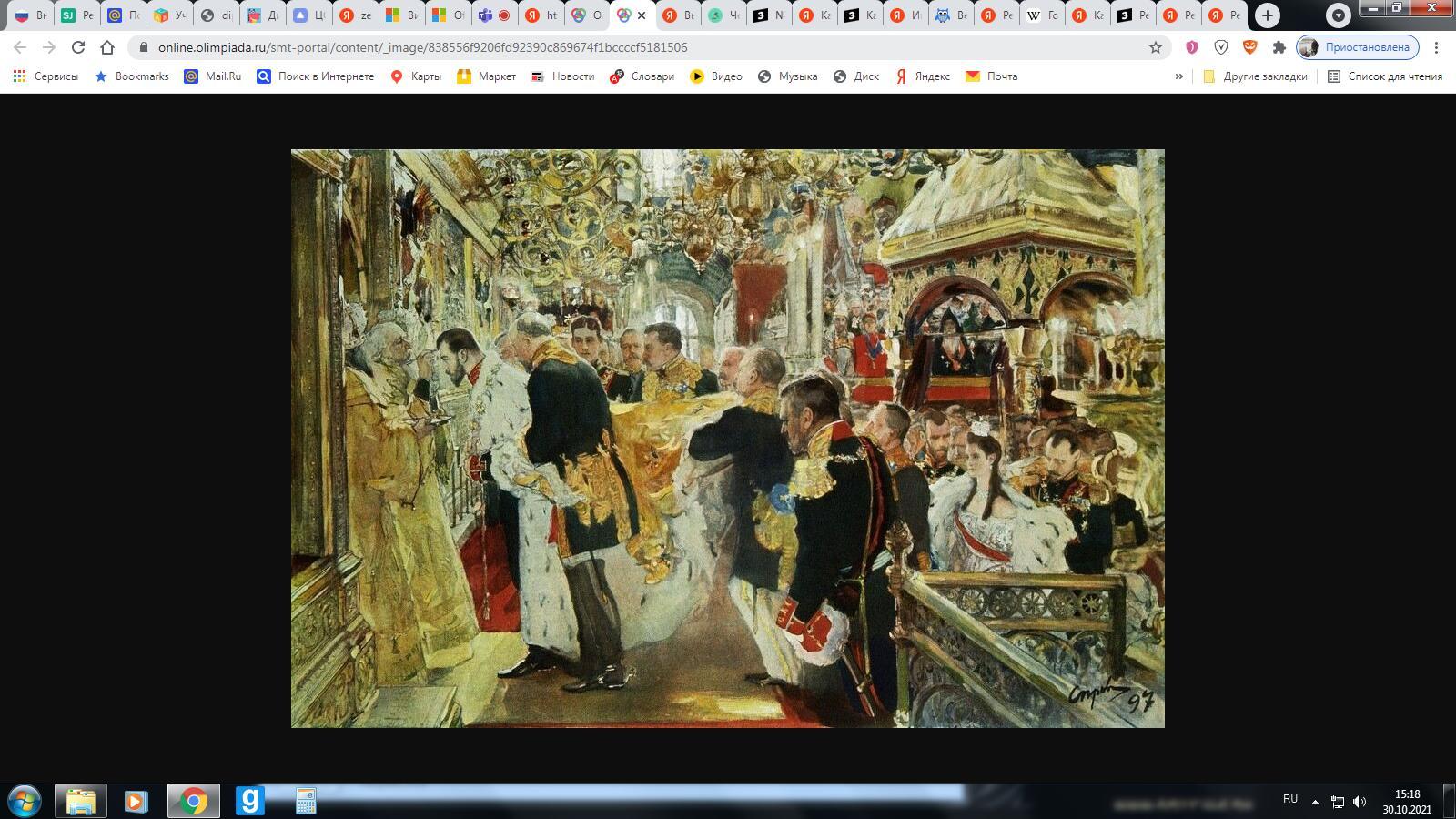Open the Новости bookmark

562,76
